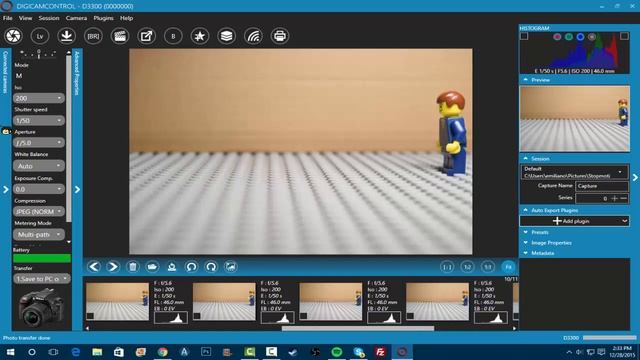Click in the Capture Name field
640x360 pixels.
pos(602,186)
